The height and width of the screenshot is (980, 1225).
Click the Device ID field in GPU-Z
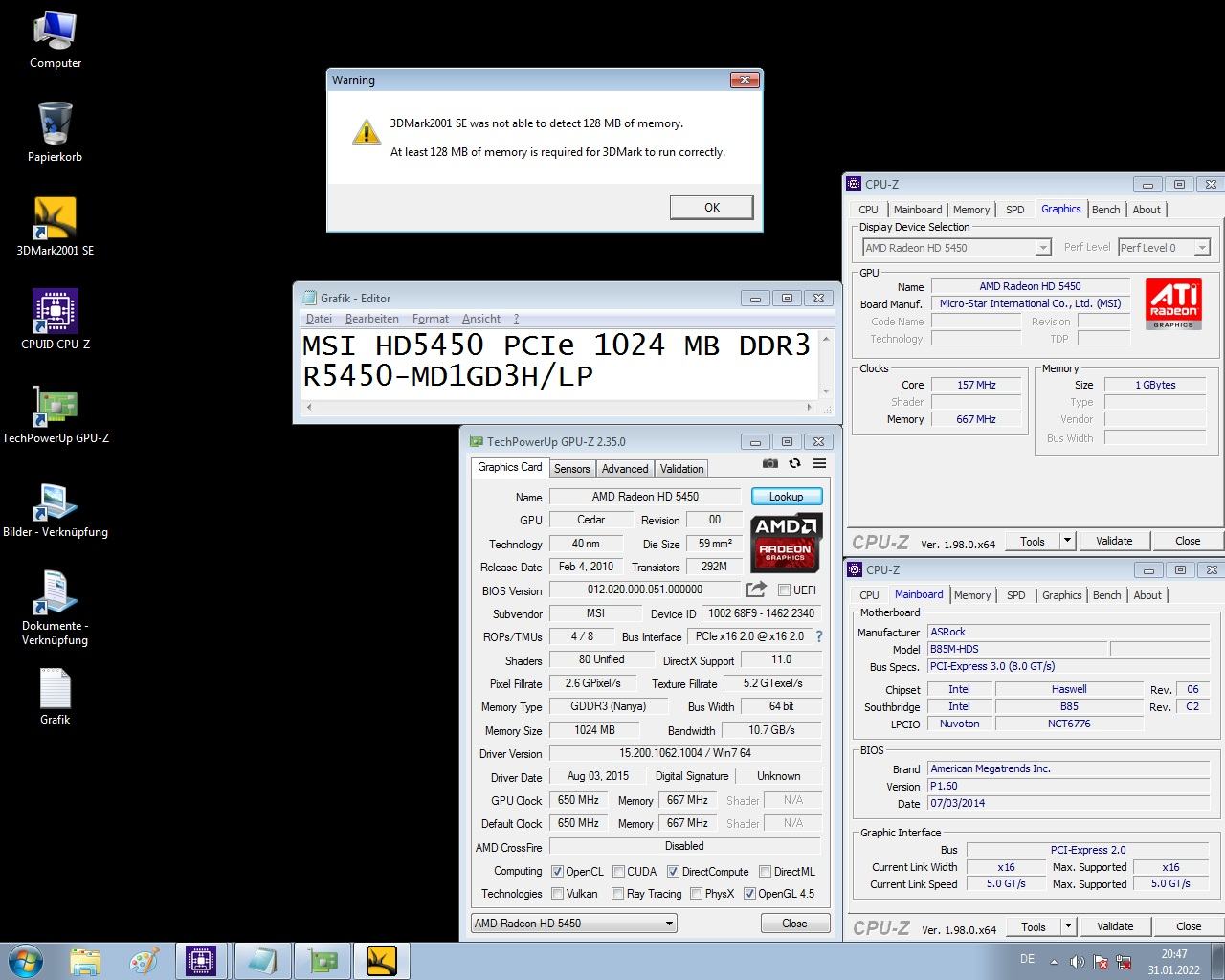click(x=761, y=613)
